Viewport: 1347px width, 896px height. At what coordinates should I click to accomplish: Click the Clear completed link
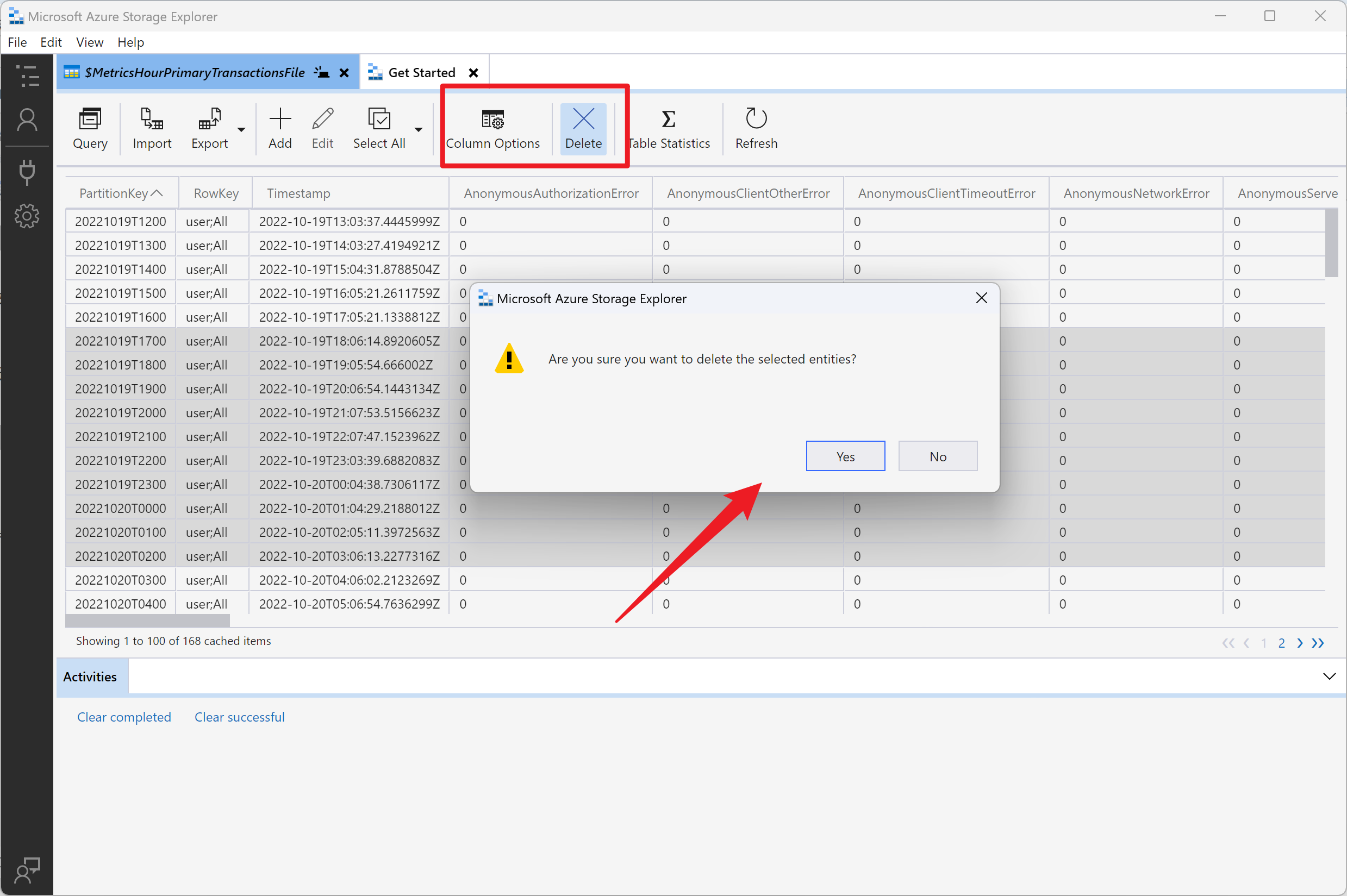tap(124, 717)
